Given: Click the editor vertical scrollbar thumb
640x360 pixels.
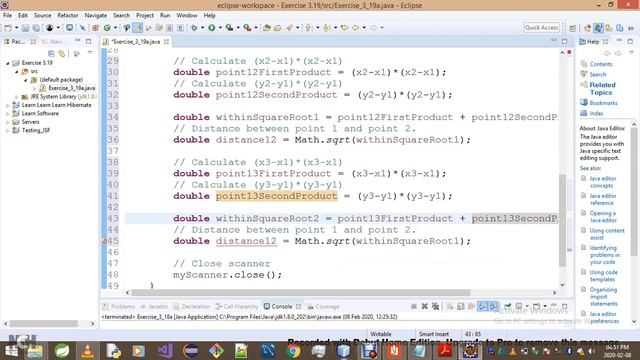Looking at the screenshot, I should pos(562,220).
